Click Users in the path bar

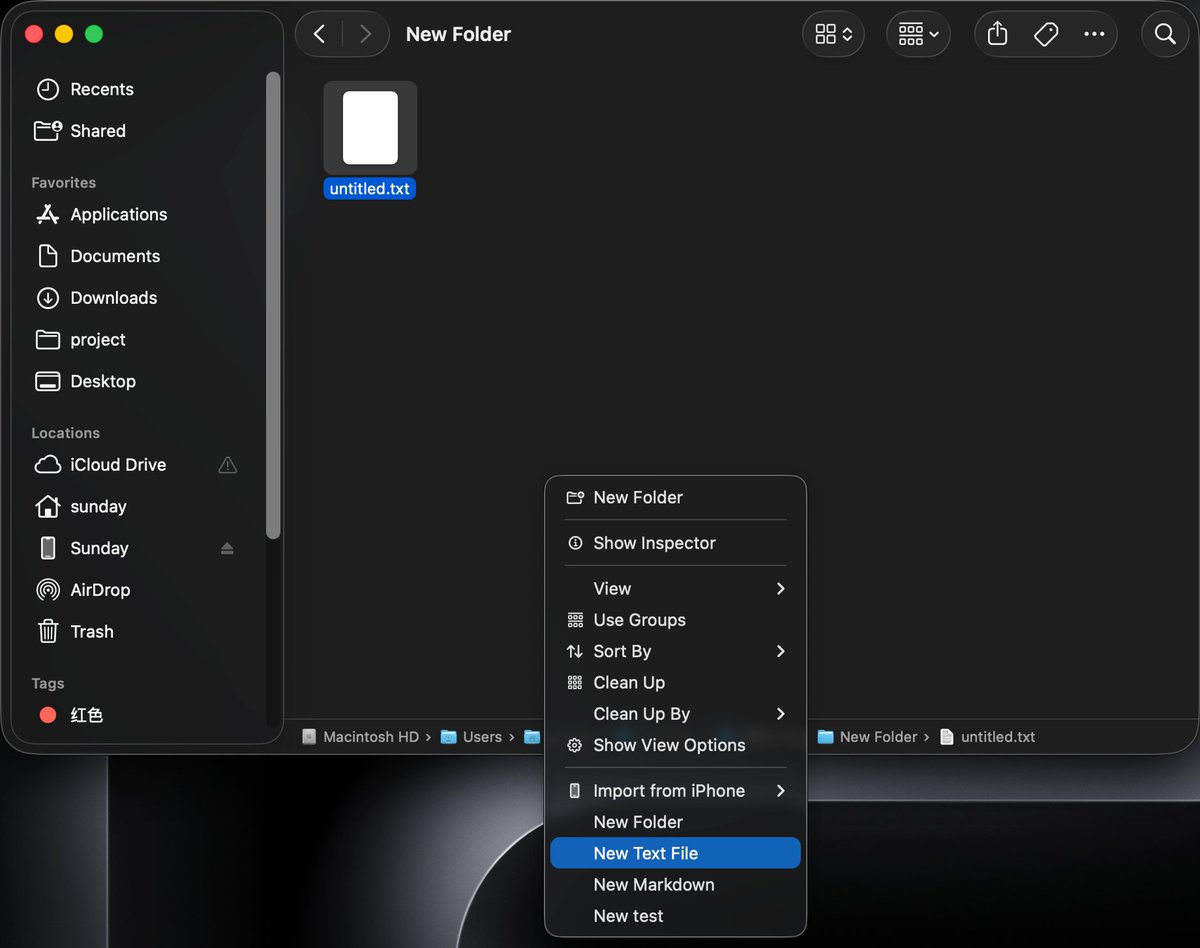472,737
